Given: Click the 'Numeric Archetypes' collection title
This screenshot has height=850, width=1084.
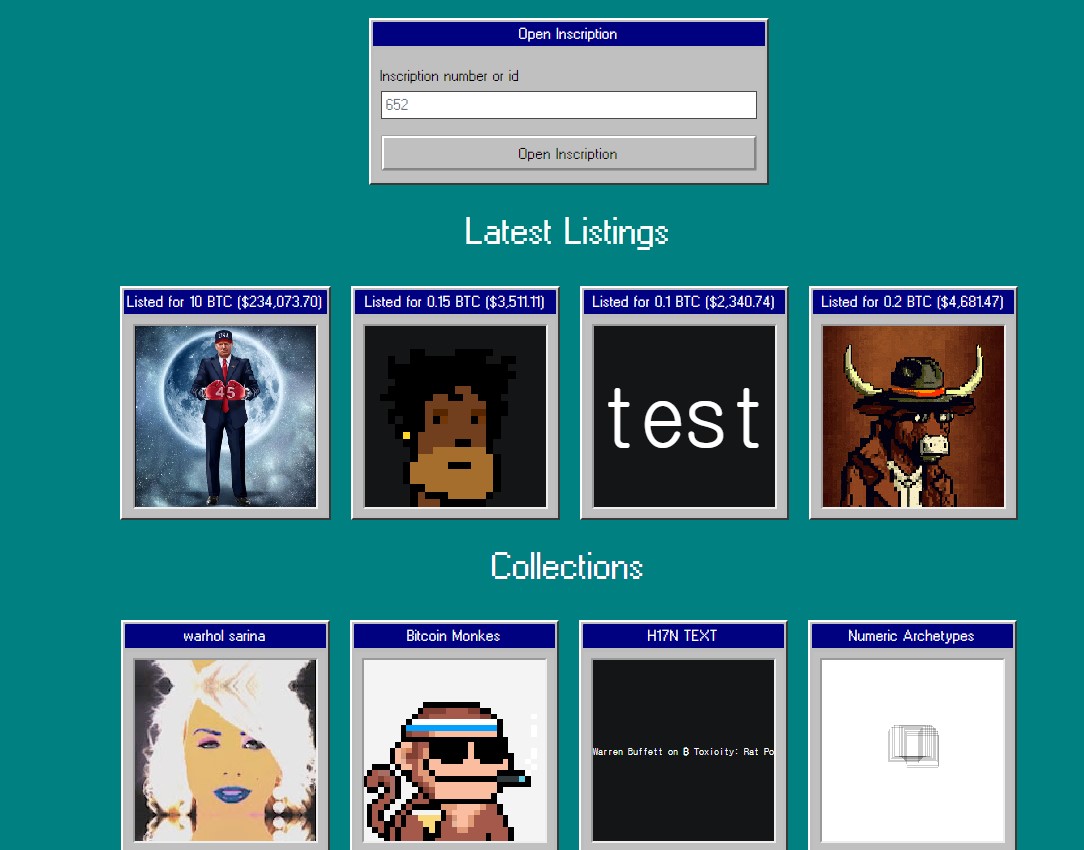Looking at the screenshot, I should point(912,636).
